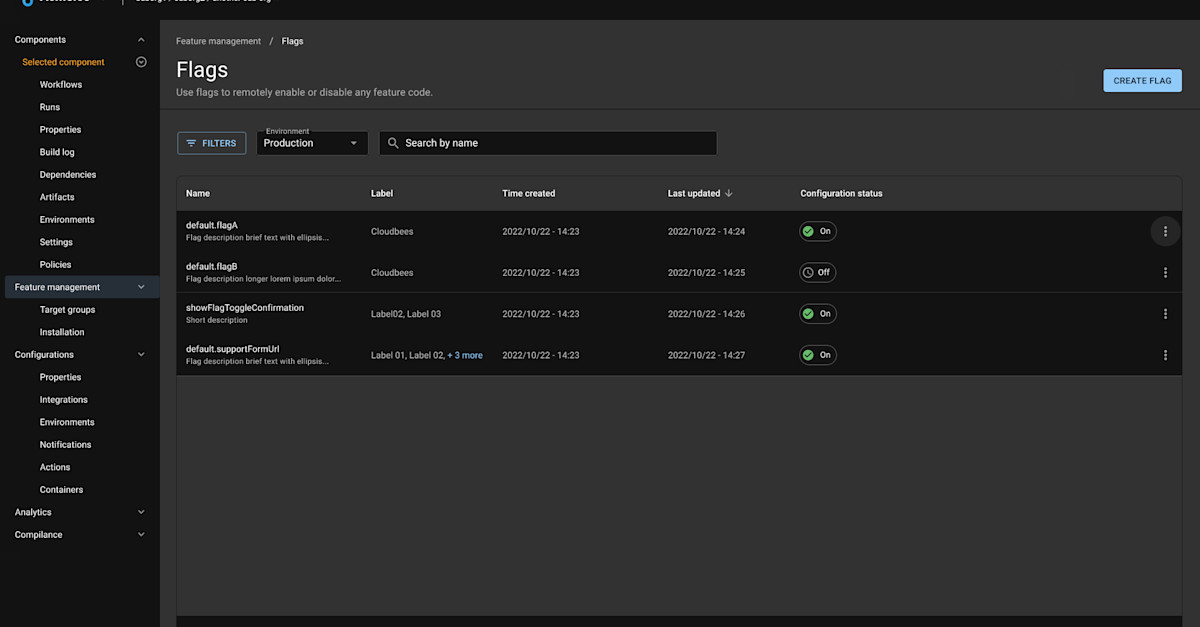Click the "+ 3 more" labels link
Viewport: 1200px width, 627px height.
[x=465, y=355]
